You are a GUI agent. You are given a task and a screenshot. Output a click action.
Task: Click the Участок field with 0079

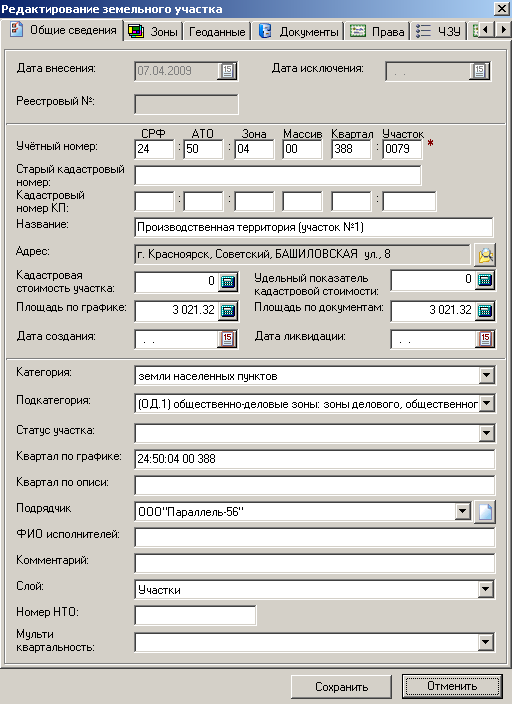click(x=402, y=149)
